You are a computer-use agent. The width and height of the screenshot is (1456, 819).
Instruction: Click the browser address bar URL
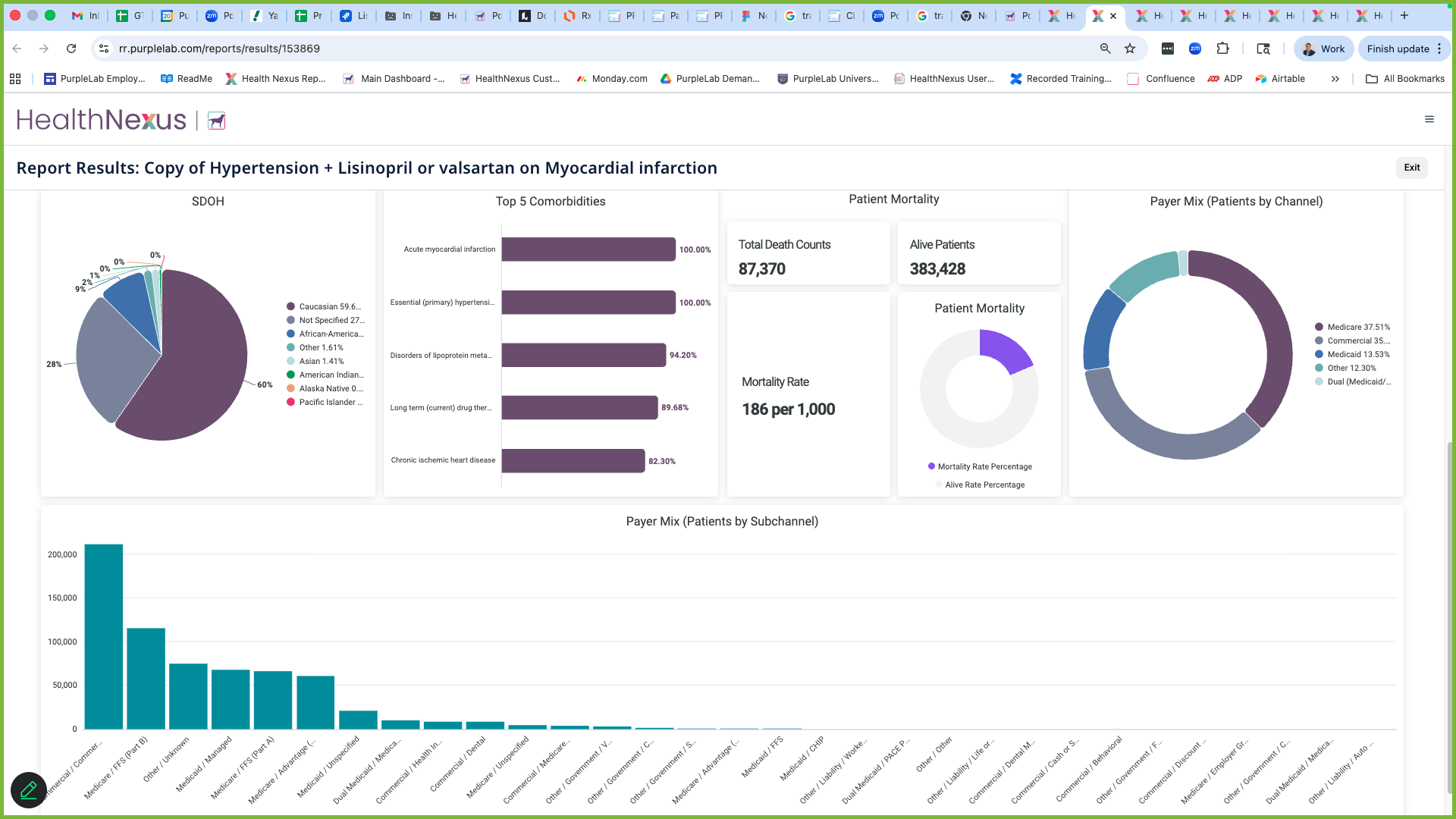[219, 49]
